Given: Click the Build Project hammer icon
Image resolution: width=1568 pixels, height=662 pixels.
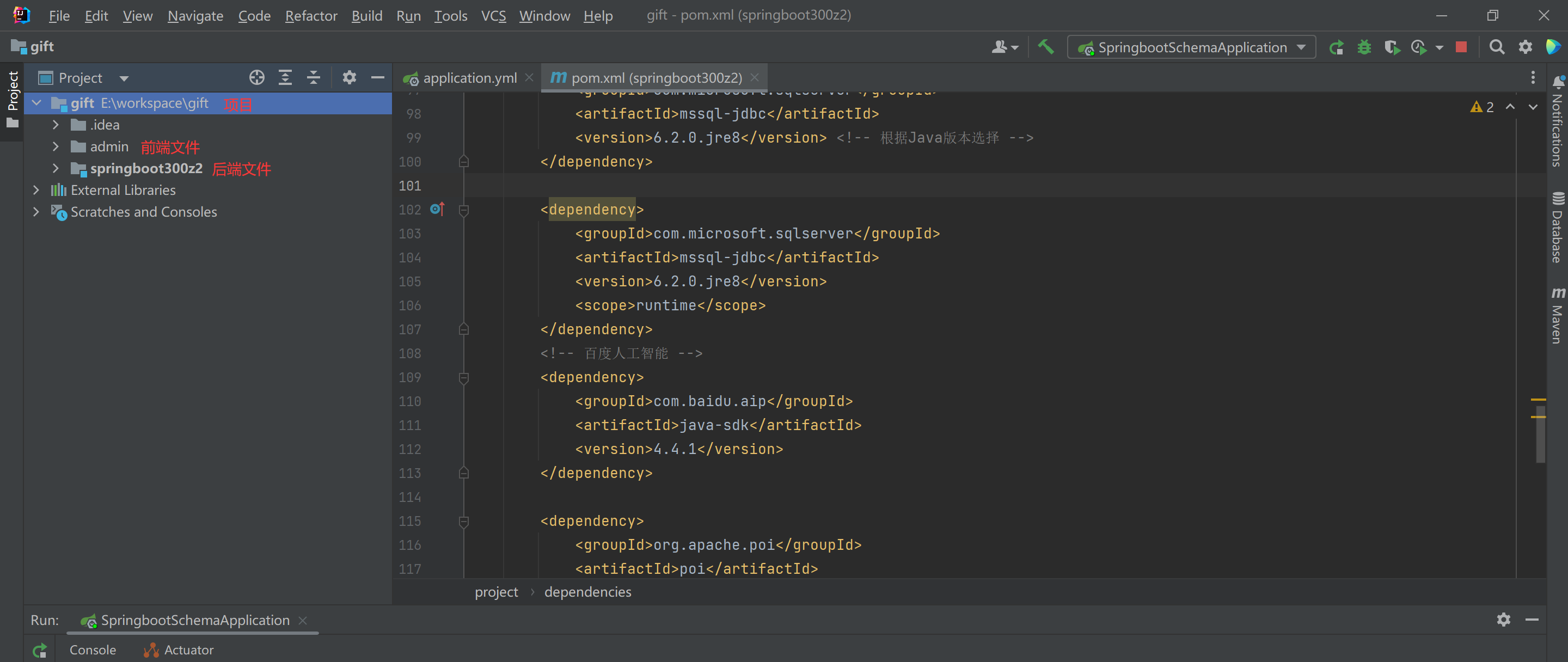Looking at the screenshot, I should [x=1045, y=47].
